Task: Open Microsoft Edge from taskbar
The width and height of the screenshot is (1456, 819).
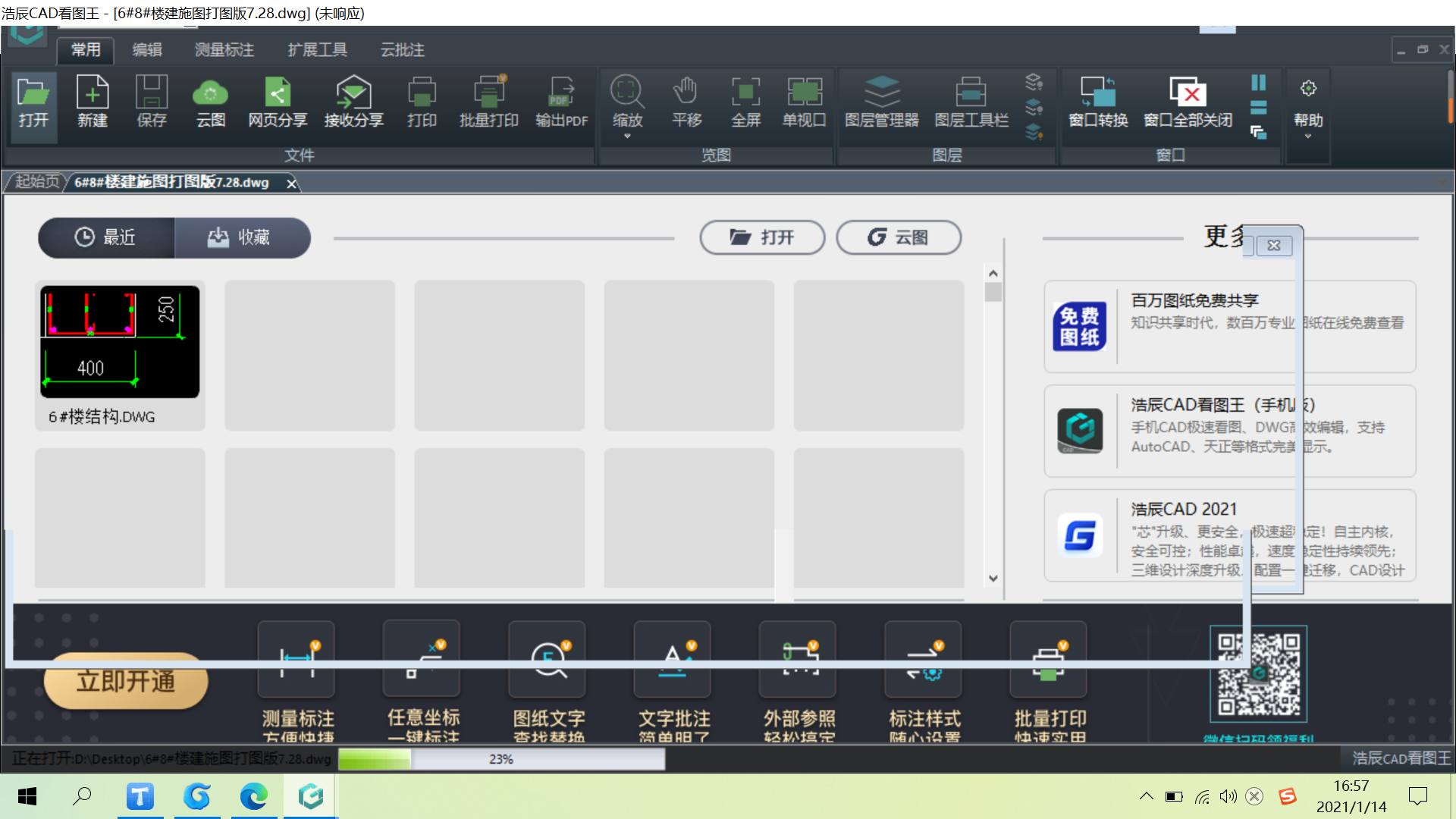Action: tap(253, 796)
